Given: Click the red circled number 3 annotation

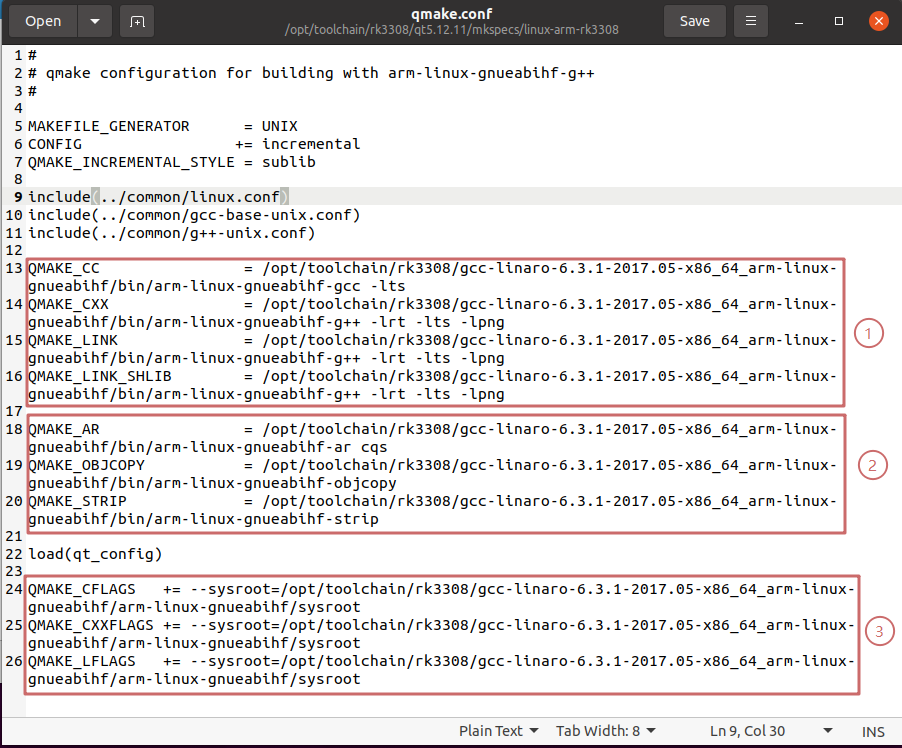Looking at the screenshot, I should click(x=878, y=632).
